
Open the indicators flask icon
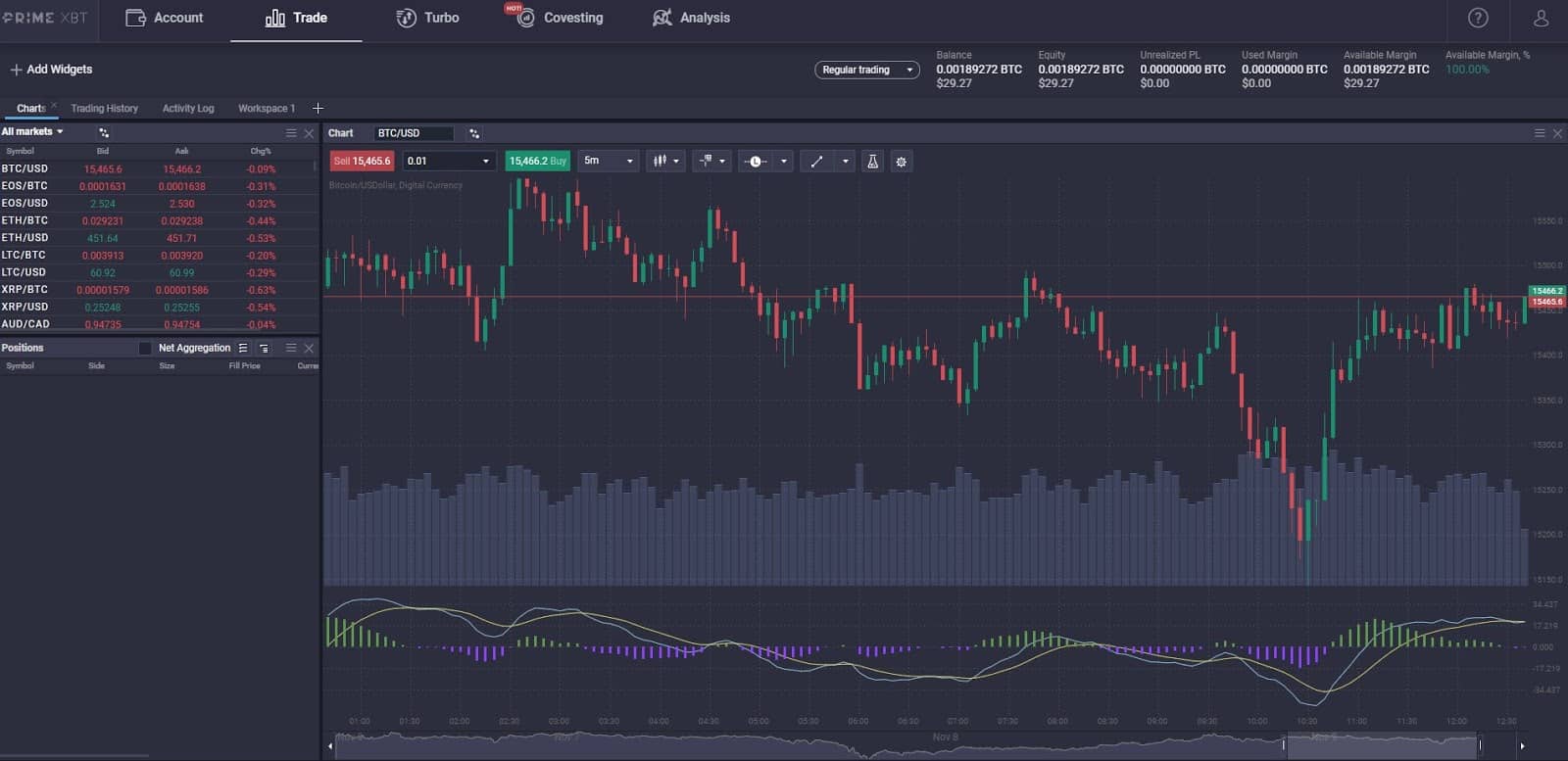pyautogui.click(x=872, y=162)
